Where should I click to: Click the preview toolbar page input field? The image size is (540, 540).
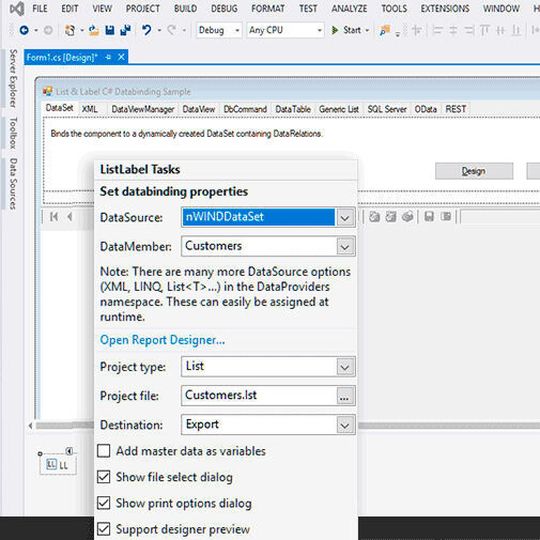[500, 217]
